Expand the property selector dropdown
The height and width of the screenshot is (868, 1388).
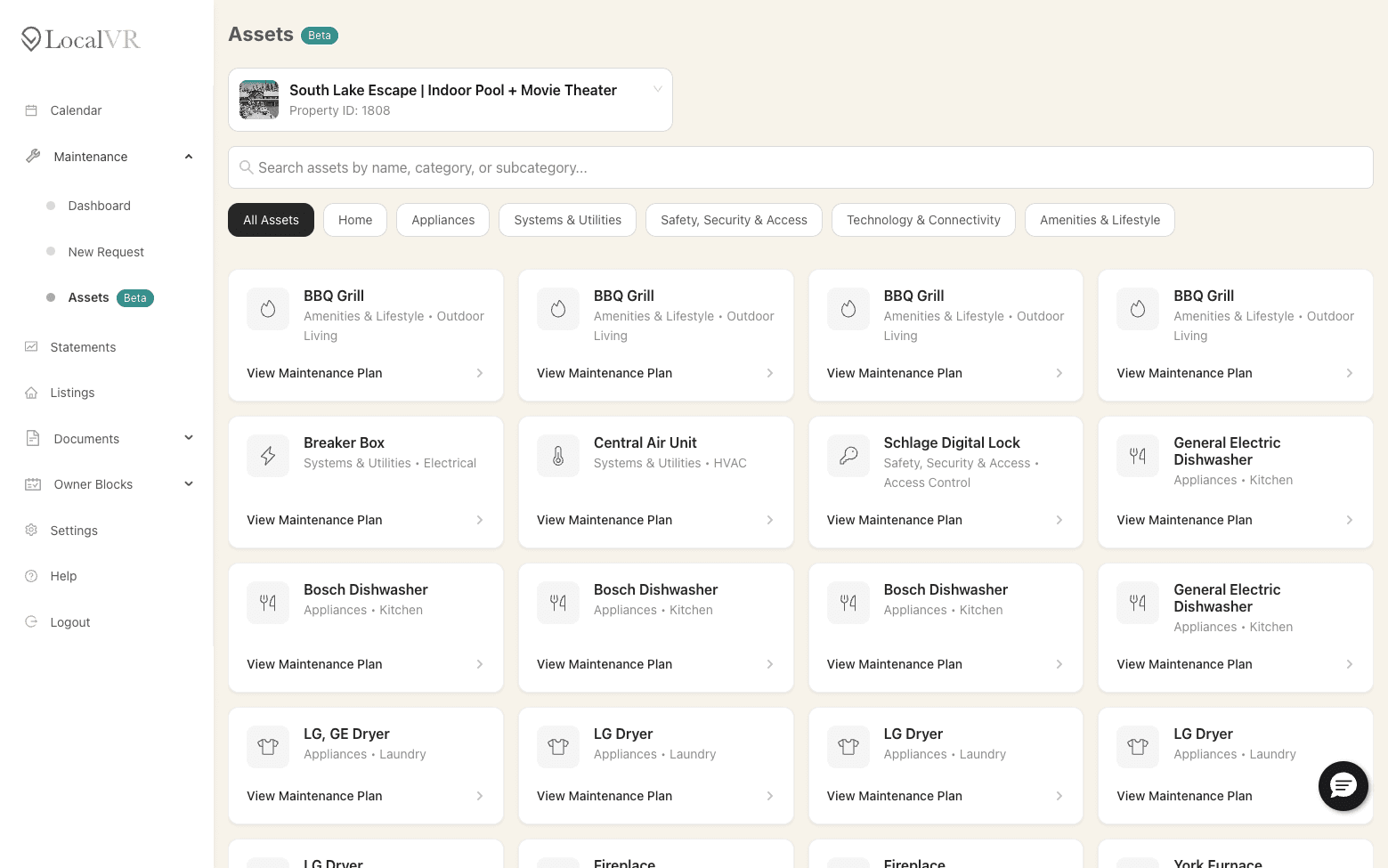click(x=657, y=88)
